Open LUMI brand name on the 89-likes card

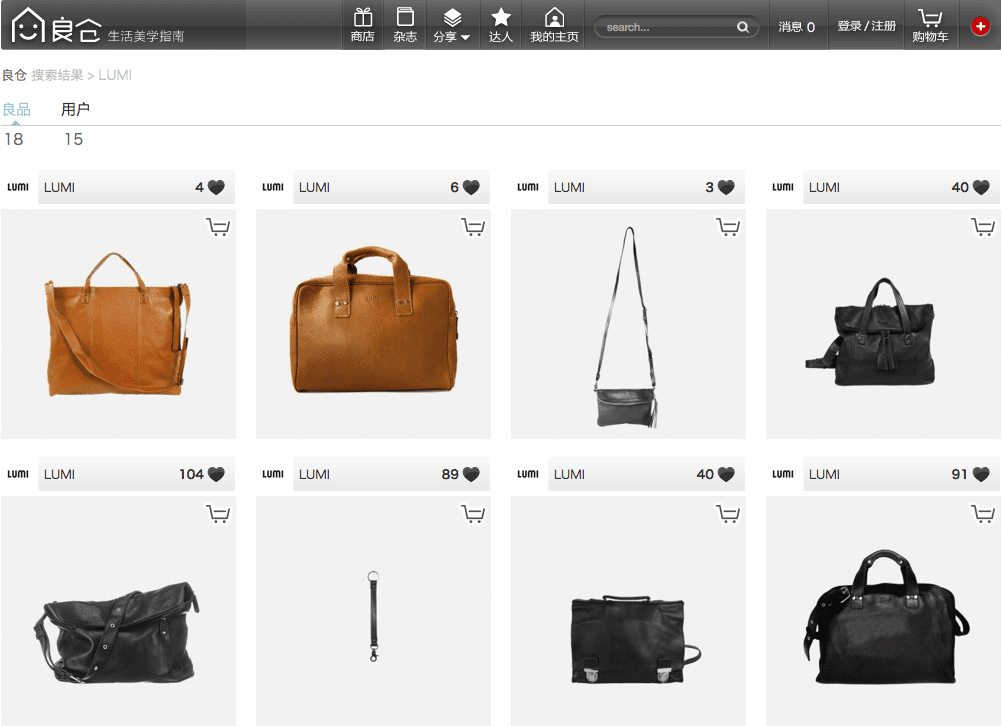(314, 474)
